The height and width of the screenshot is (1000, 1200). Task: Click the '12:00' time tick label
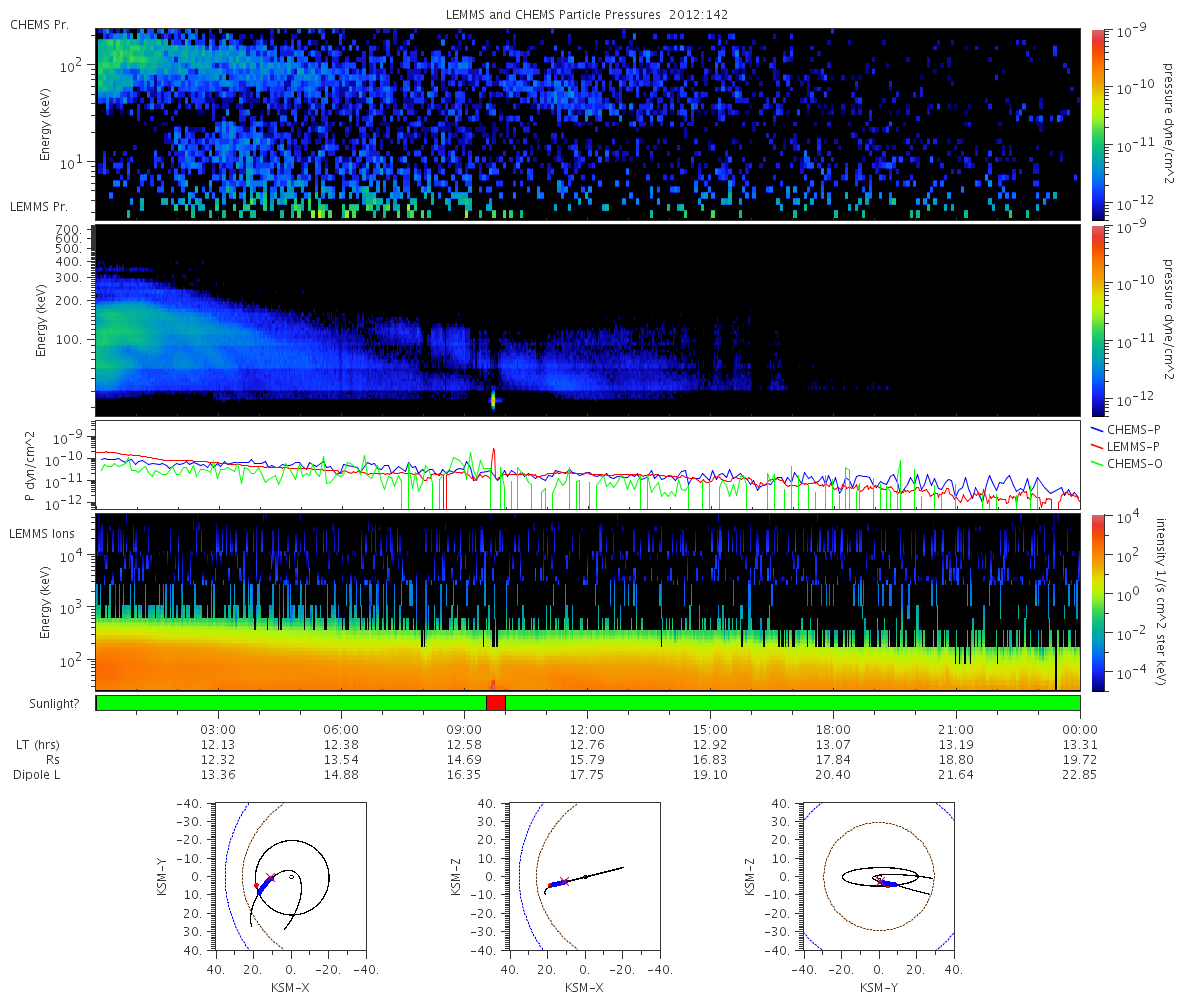588,729
